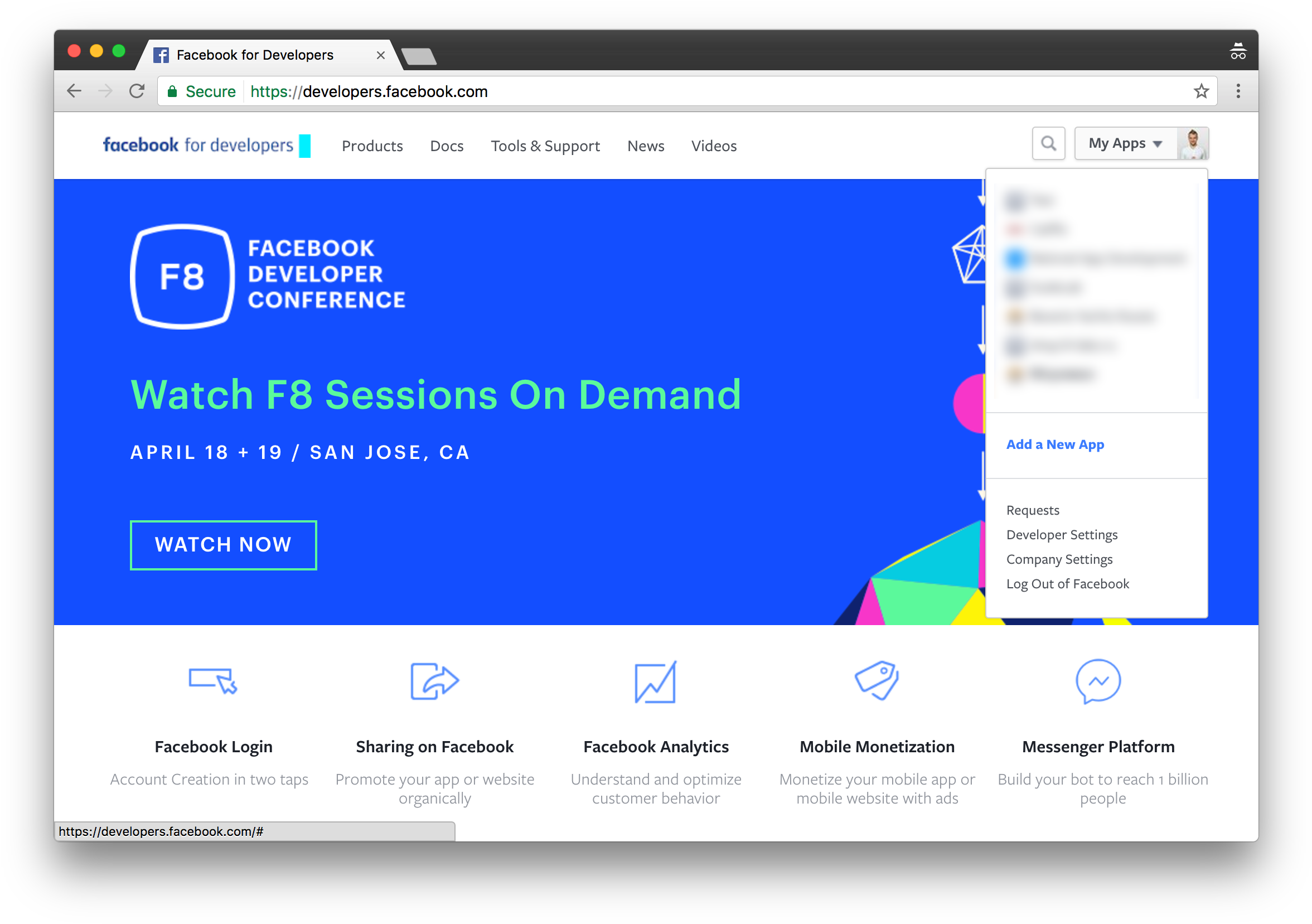Go to the News section
Image resolution: width=1312 pixels, height=924 pixels.
coord(646,146)
